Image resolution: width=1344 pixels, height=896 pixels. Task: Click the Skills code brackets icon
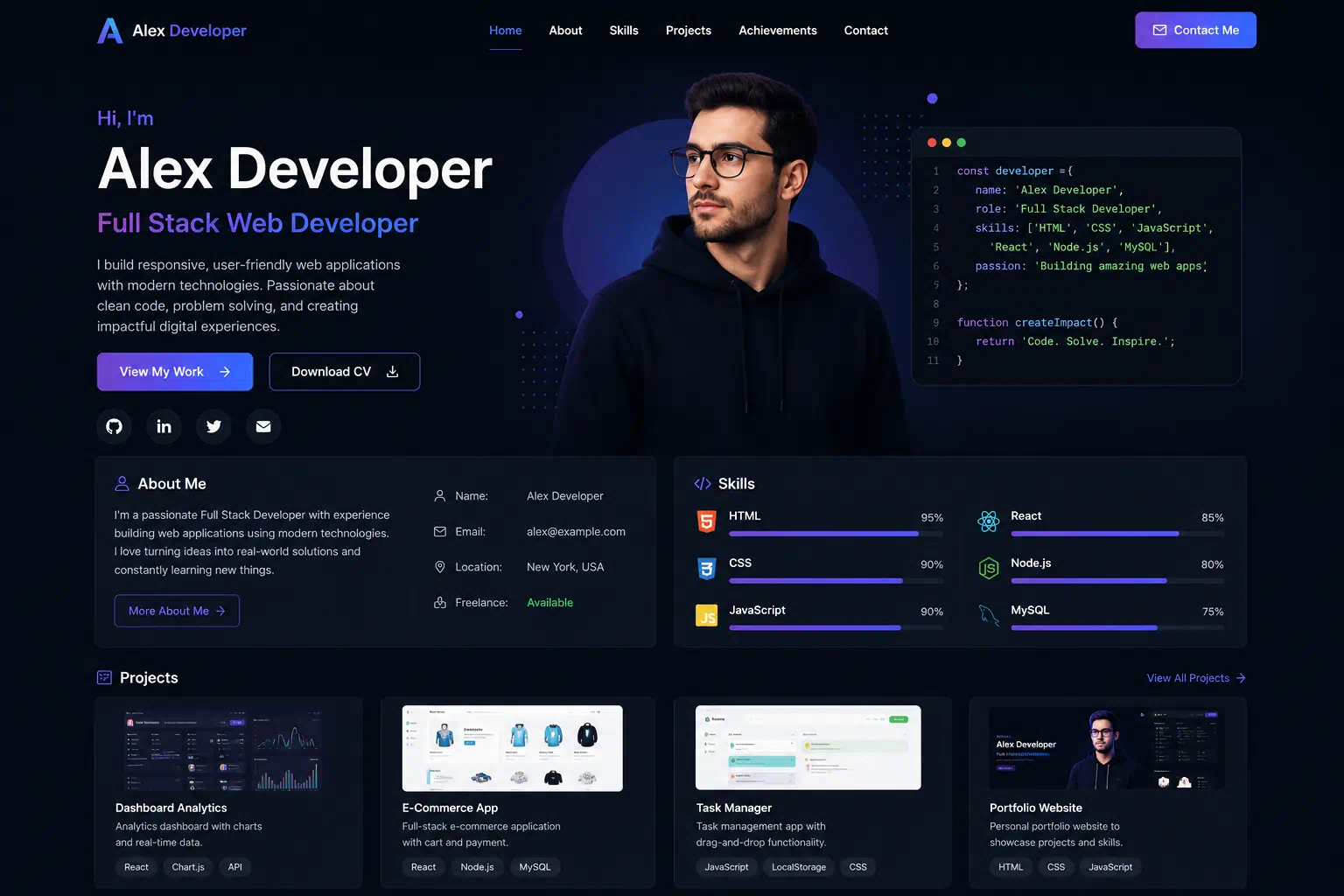(x=703, y=484)
